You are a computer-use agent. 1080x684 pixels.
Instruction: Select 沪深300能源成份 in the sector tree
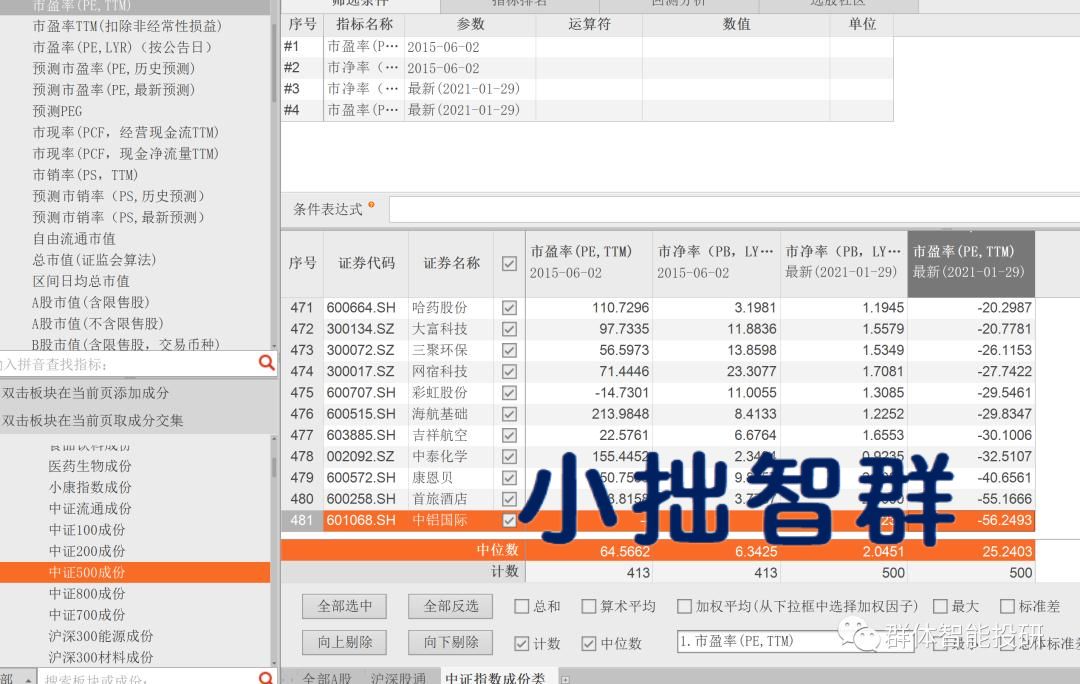(x=101, y=636)
